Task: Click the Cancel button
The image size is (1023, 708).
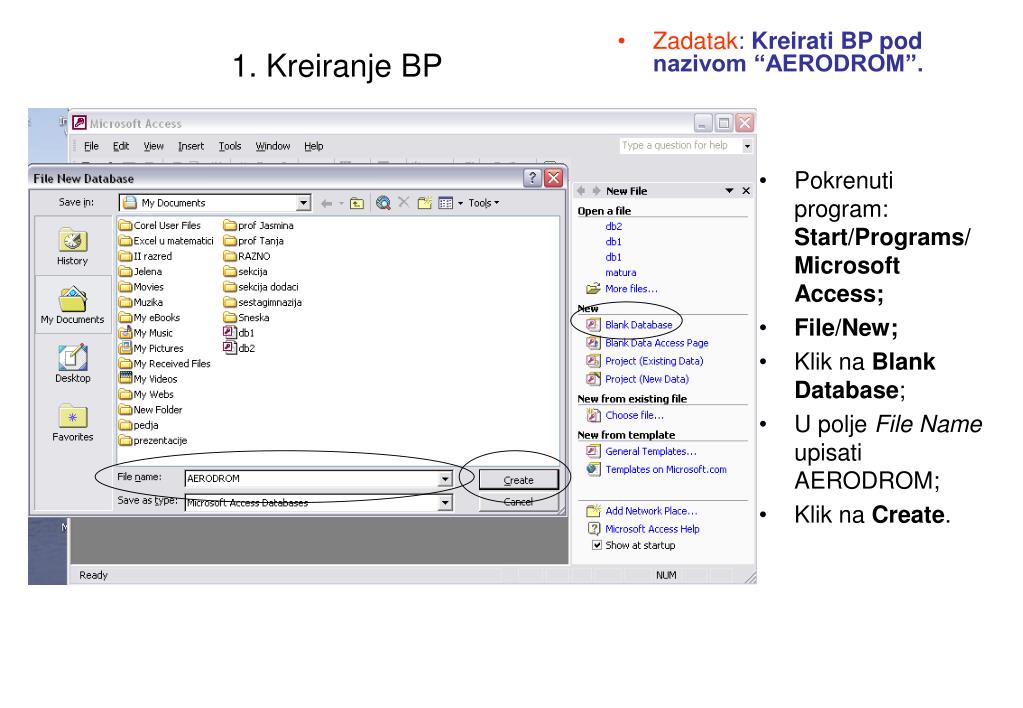Action: click(x=519, y=502)
